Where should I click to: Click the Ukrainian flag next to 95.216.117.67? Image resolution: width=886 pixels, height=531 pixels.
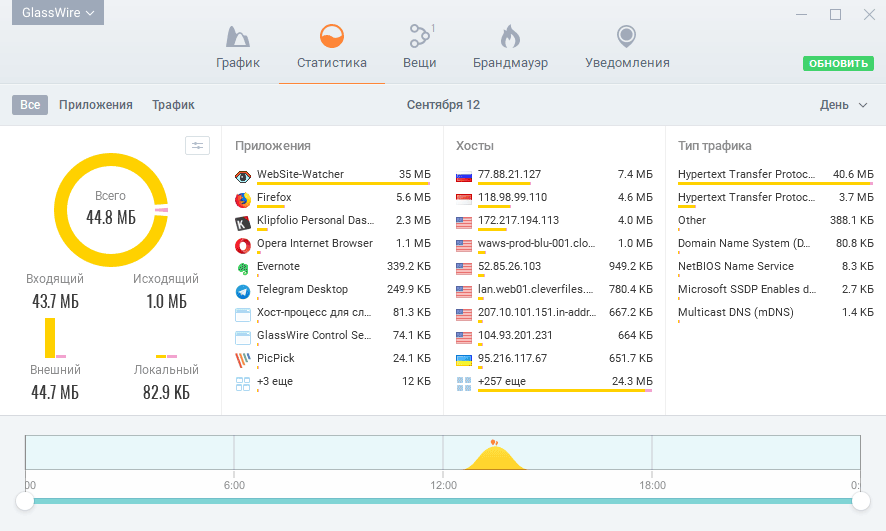pos(464,360)
